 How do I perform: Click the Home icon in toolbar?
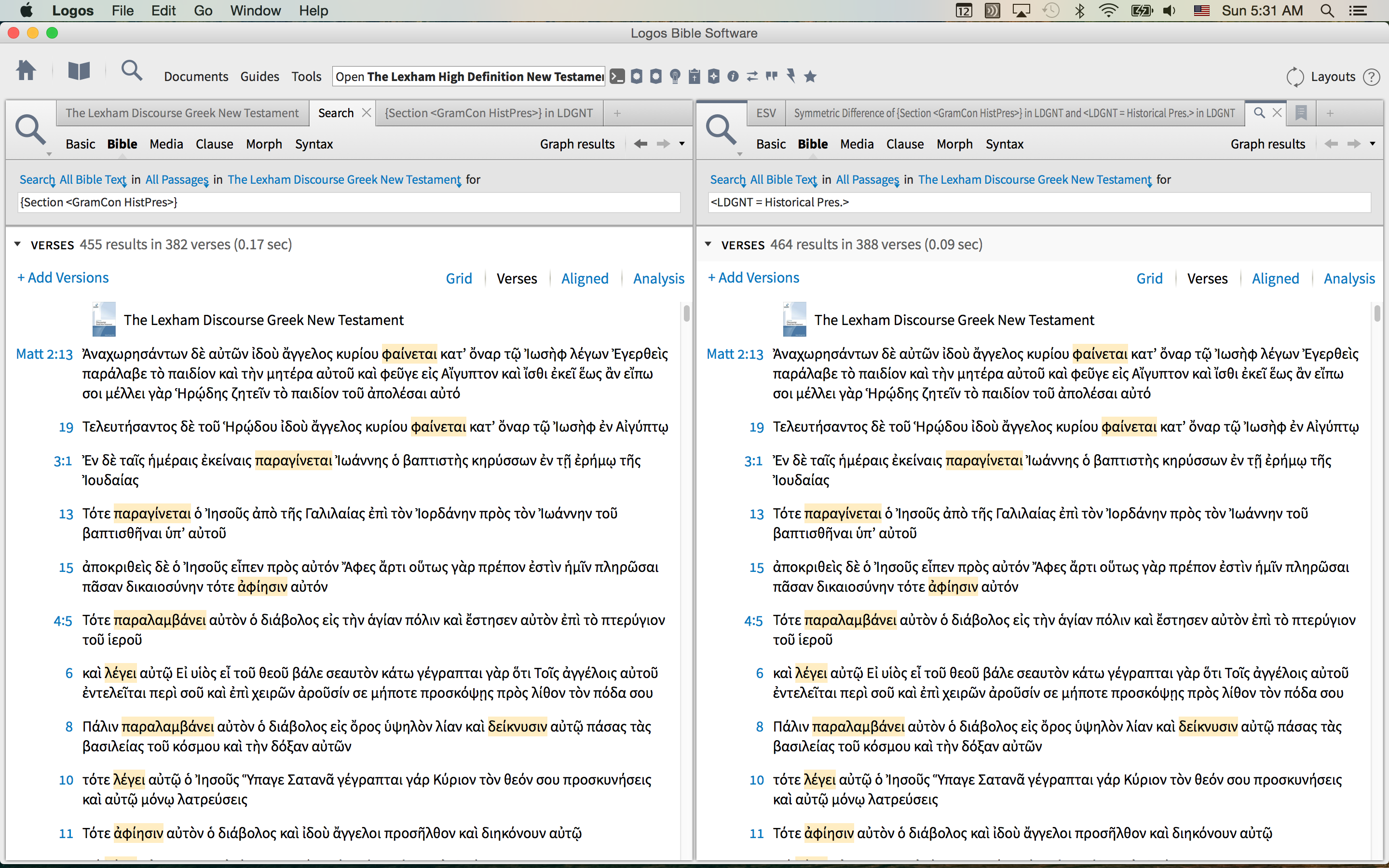[26, 71]
